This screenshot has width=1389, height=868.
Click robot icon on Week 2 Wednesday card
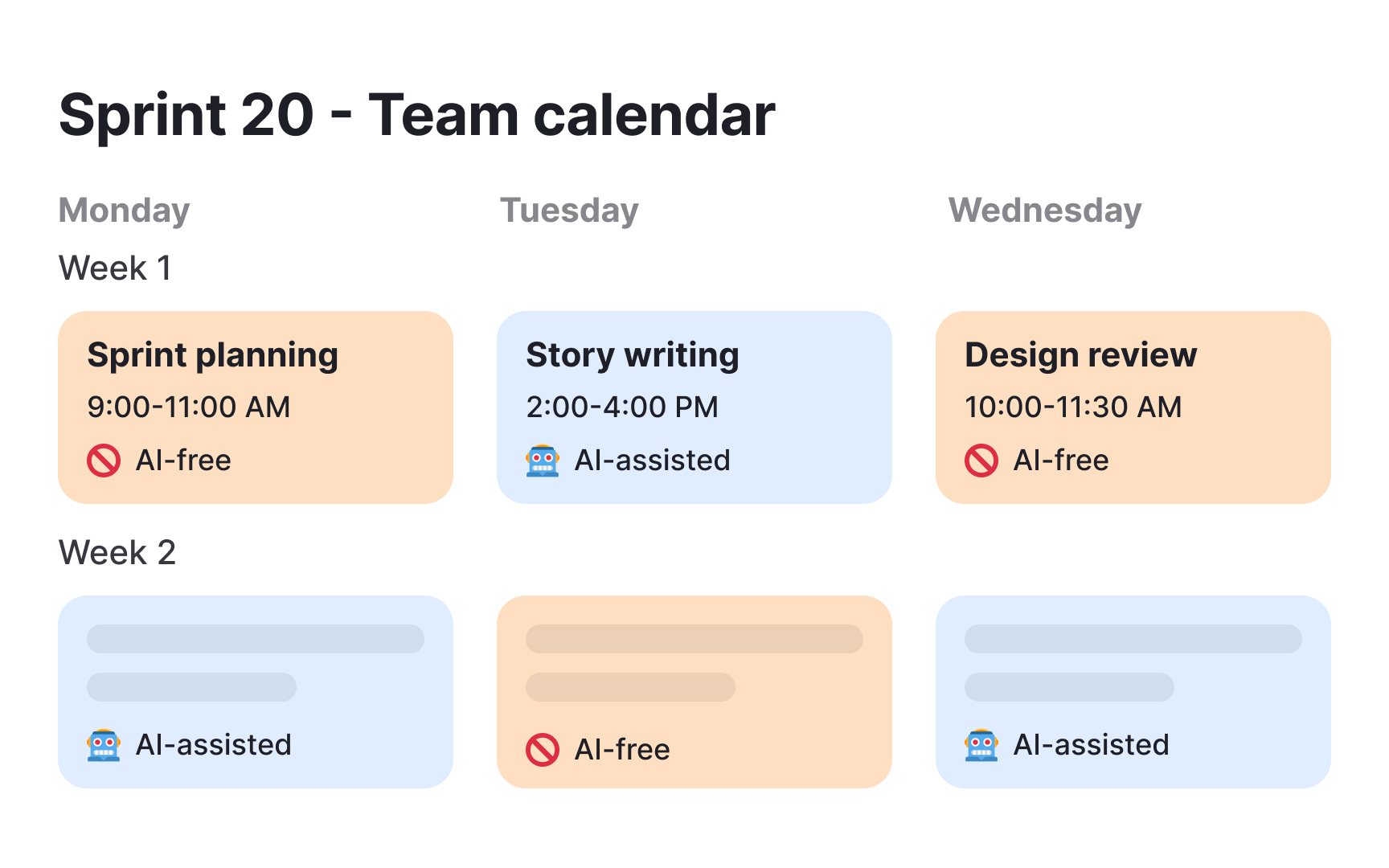point(981,745)
